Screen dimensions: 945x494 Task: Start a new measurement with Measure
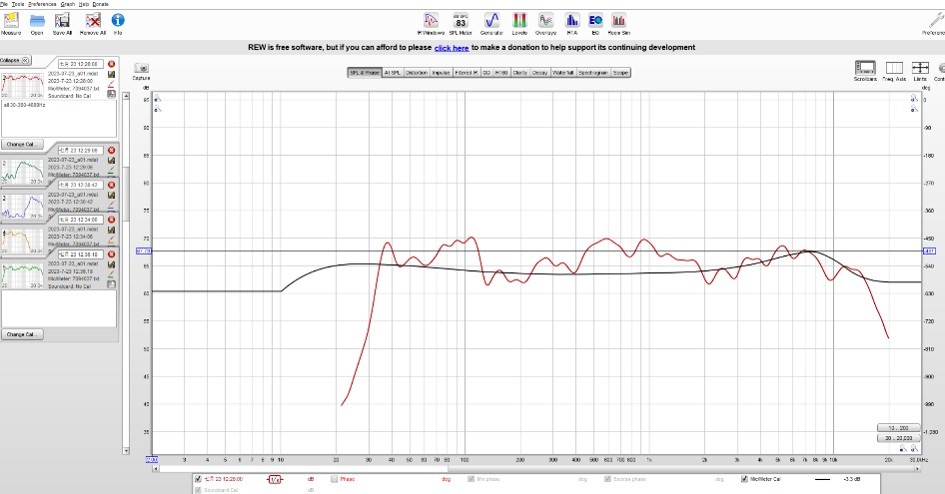click(11, 23)
